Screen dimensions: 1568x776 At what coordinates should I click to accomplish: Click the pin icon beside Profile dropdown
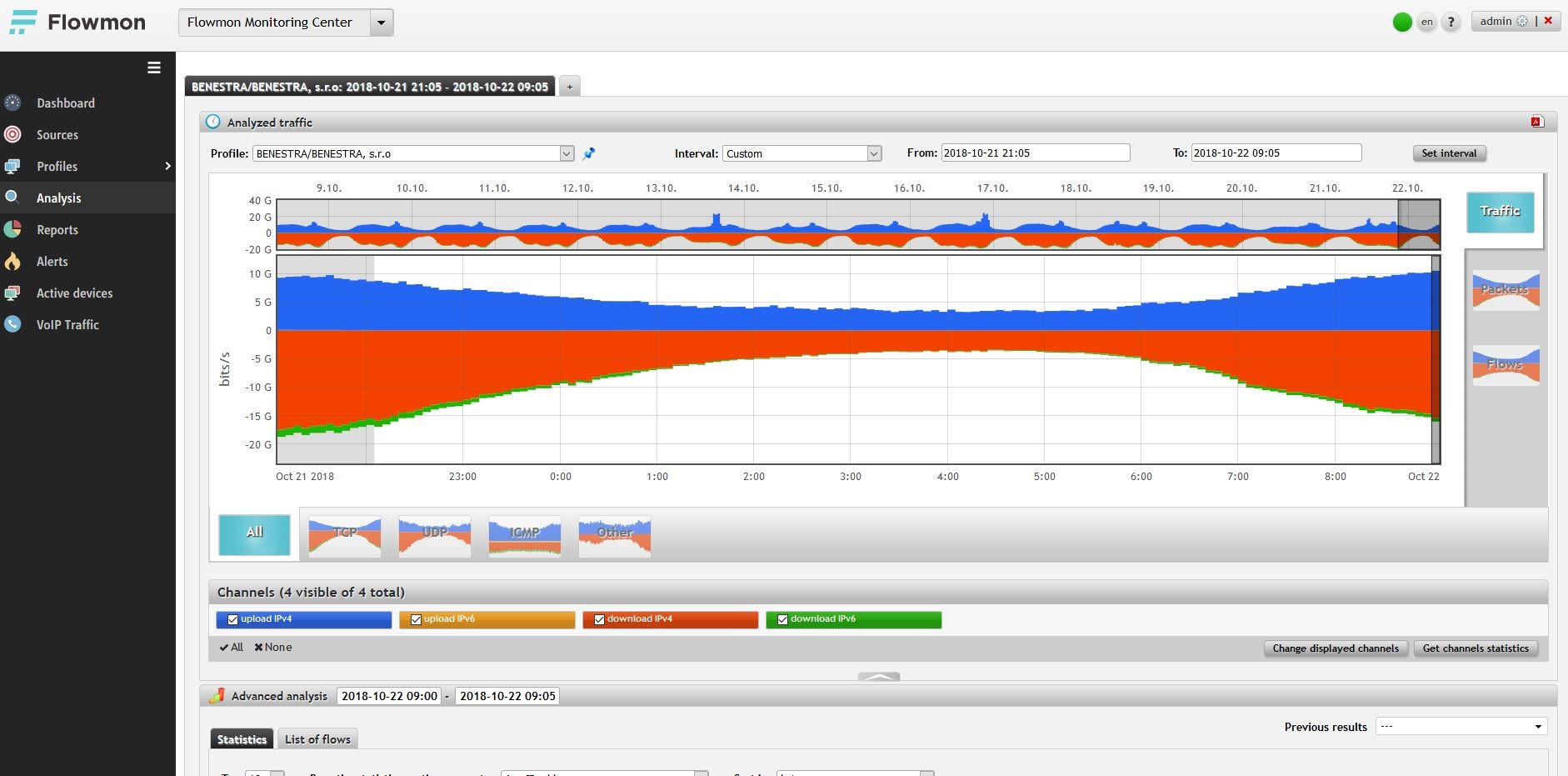[589, 153]
